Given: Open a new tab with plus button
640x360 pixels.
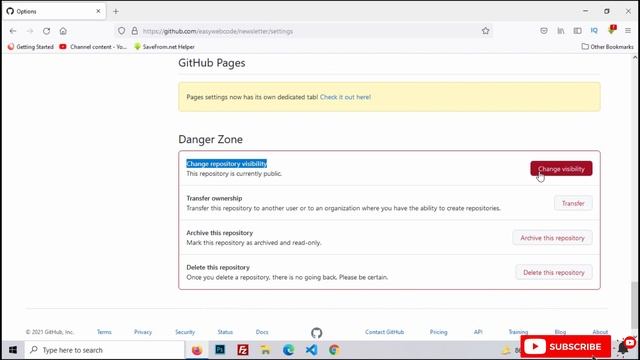Looking at the screenshot, I should [x=116, y=11].
